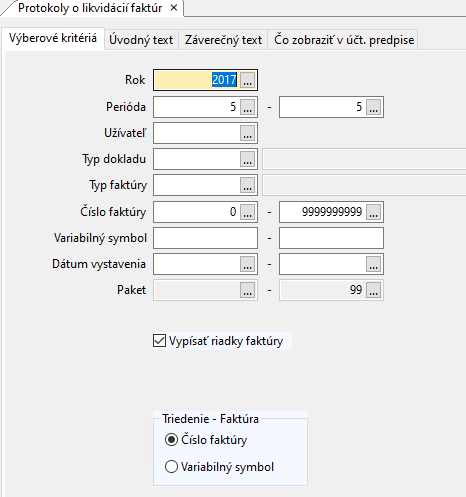Viewport: 466px width, 497px height.
Task: Select Číslo faktúry sorting radio button
Action: (x=171, y=440)
